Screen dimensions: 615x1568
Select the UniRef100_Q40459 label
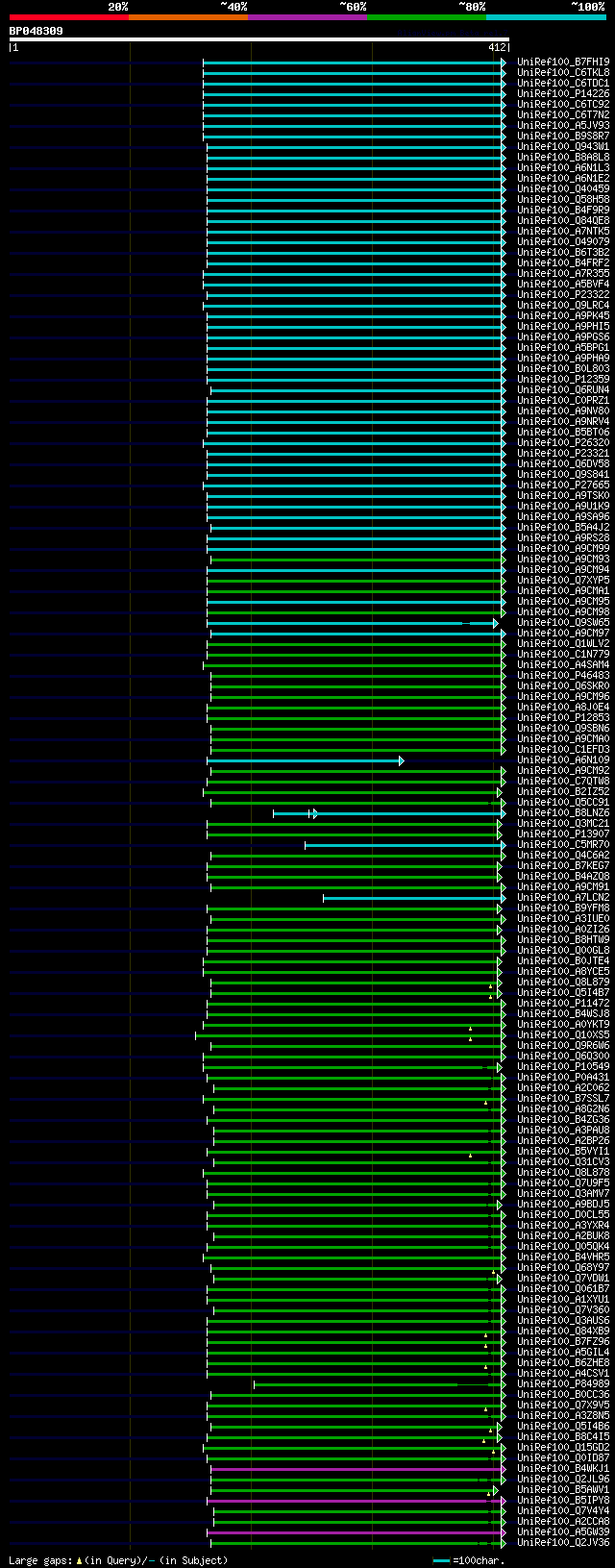pos(563,188)
